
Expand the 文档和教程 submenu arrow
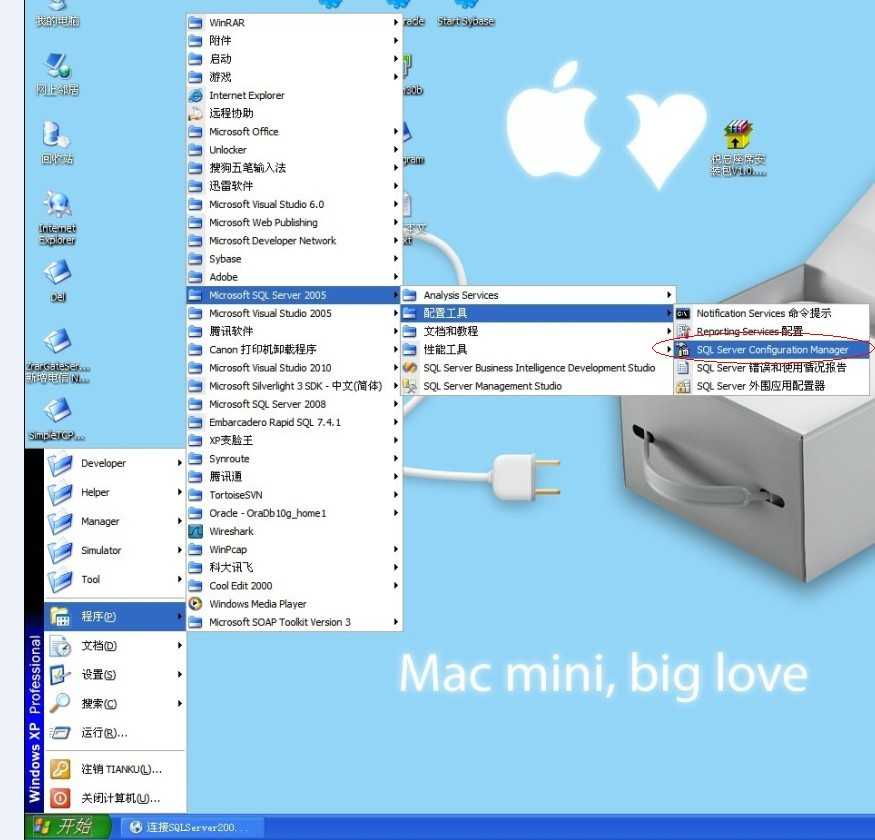669,332
